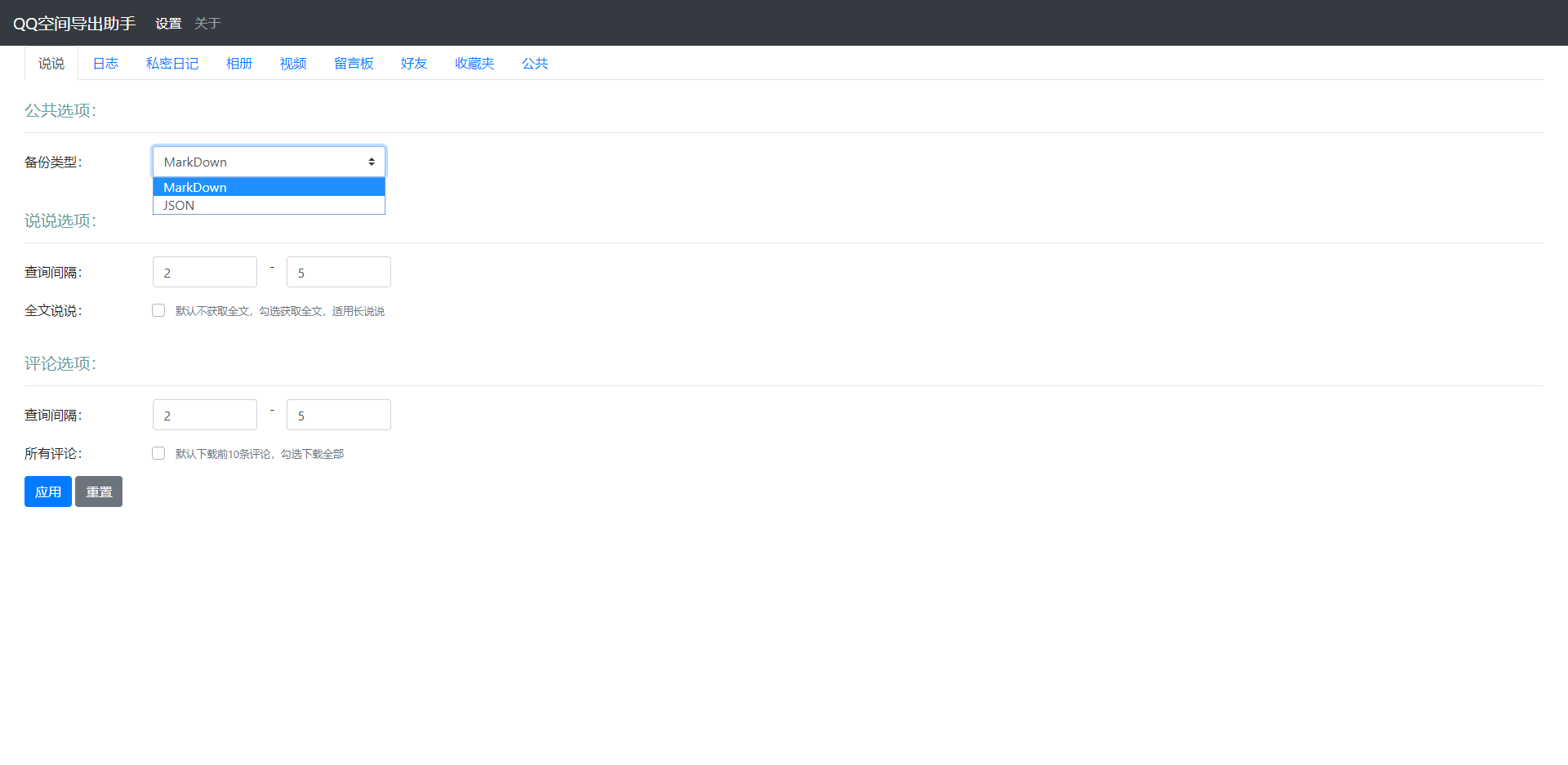Image resolution: width=1568 pixels, height=765 pixels.
Task: Click the 默认下载前10条评论 checkbox label text
Action: pyautogui.click(x=260, y=454)
